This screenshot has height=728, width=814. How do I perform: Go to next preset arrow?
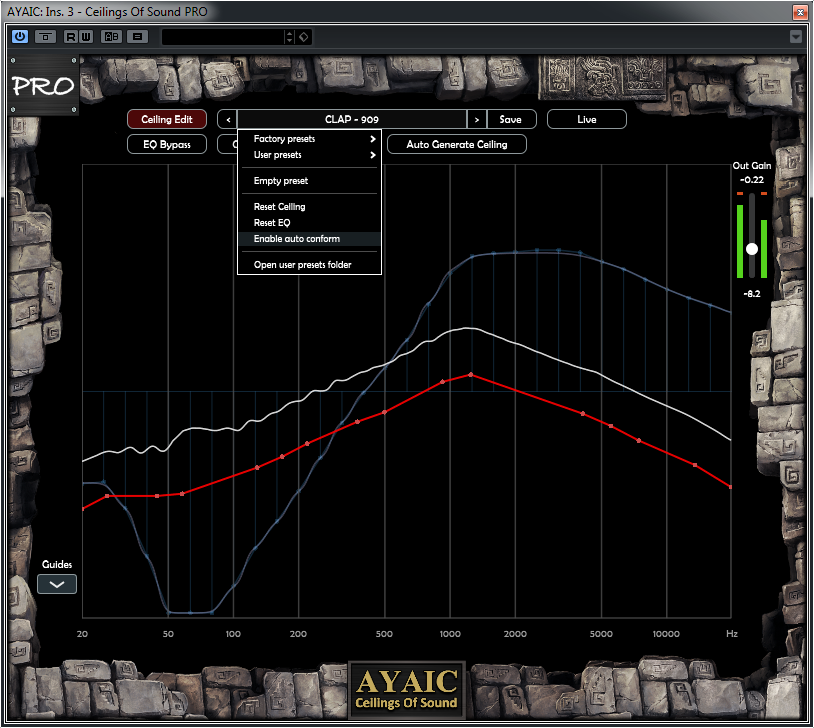[x=477, y=119]
